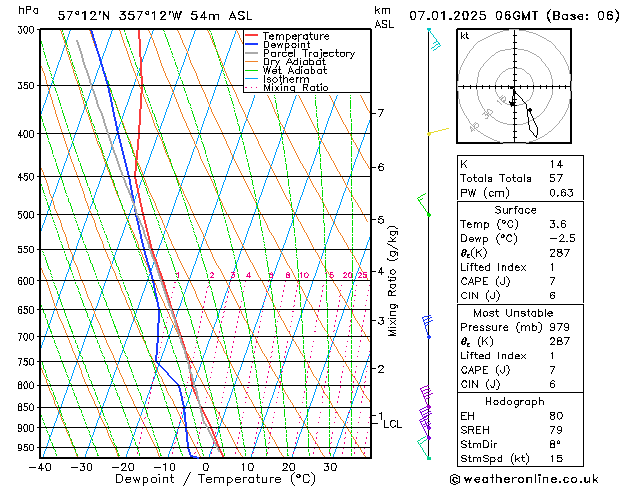Image resolution: width=629 pixels, height=486 pixels.
Task: Click the Dewpoint / Temperature (°C) axis title
Action: pyautogui.click(x=215, y=479)
